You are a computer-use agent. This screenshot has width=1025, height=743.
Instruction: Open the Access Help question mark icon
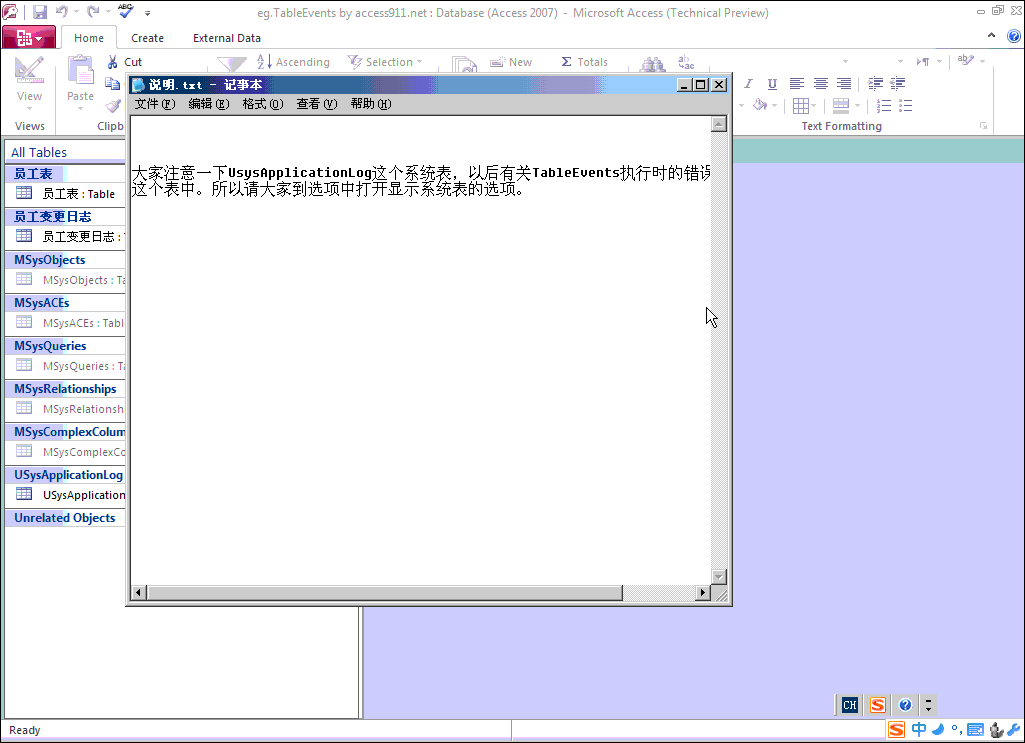[1013, 37]
